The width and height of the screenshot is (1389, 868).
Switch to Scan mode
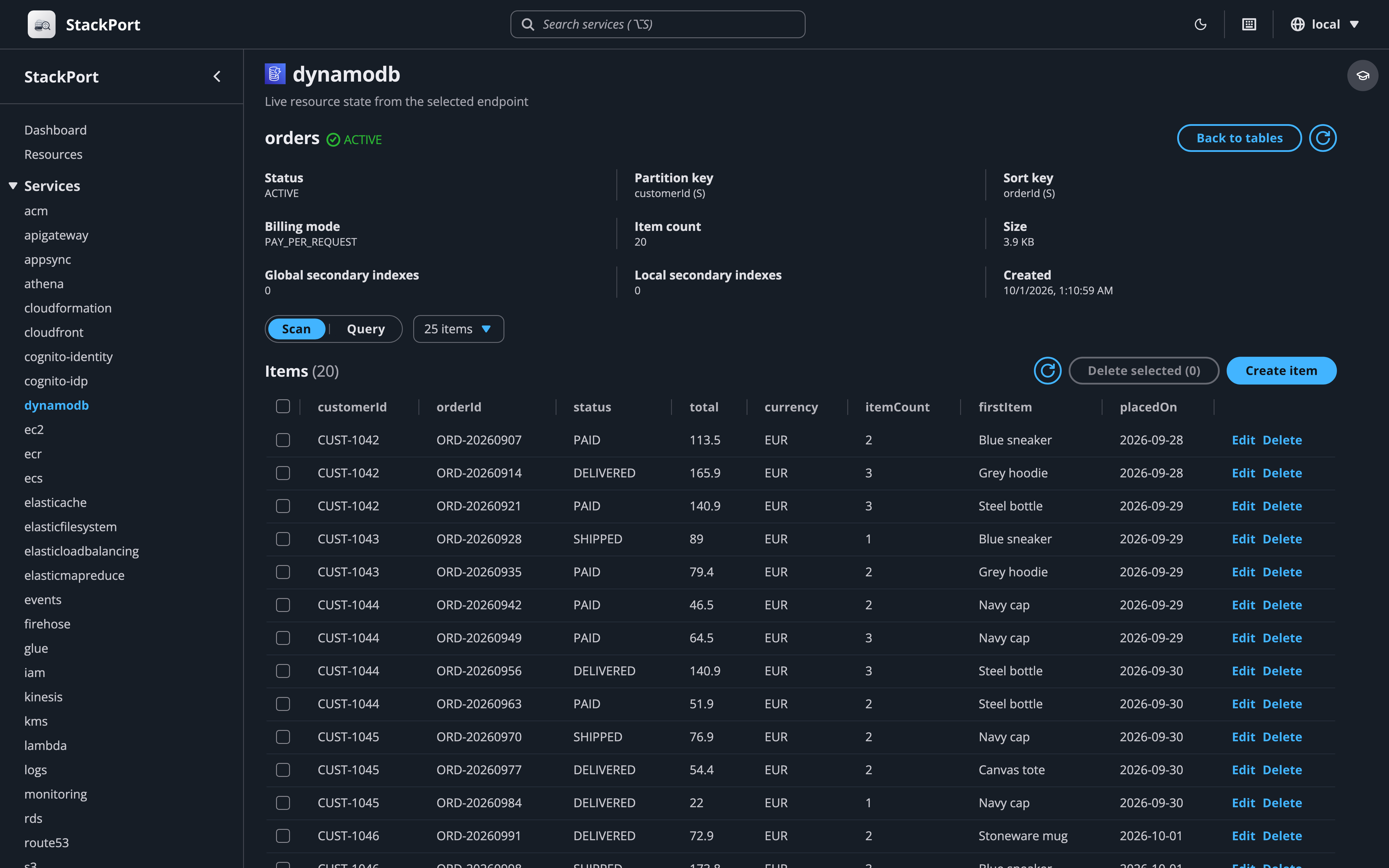[296, 329]
